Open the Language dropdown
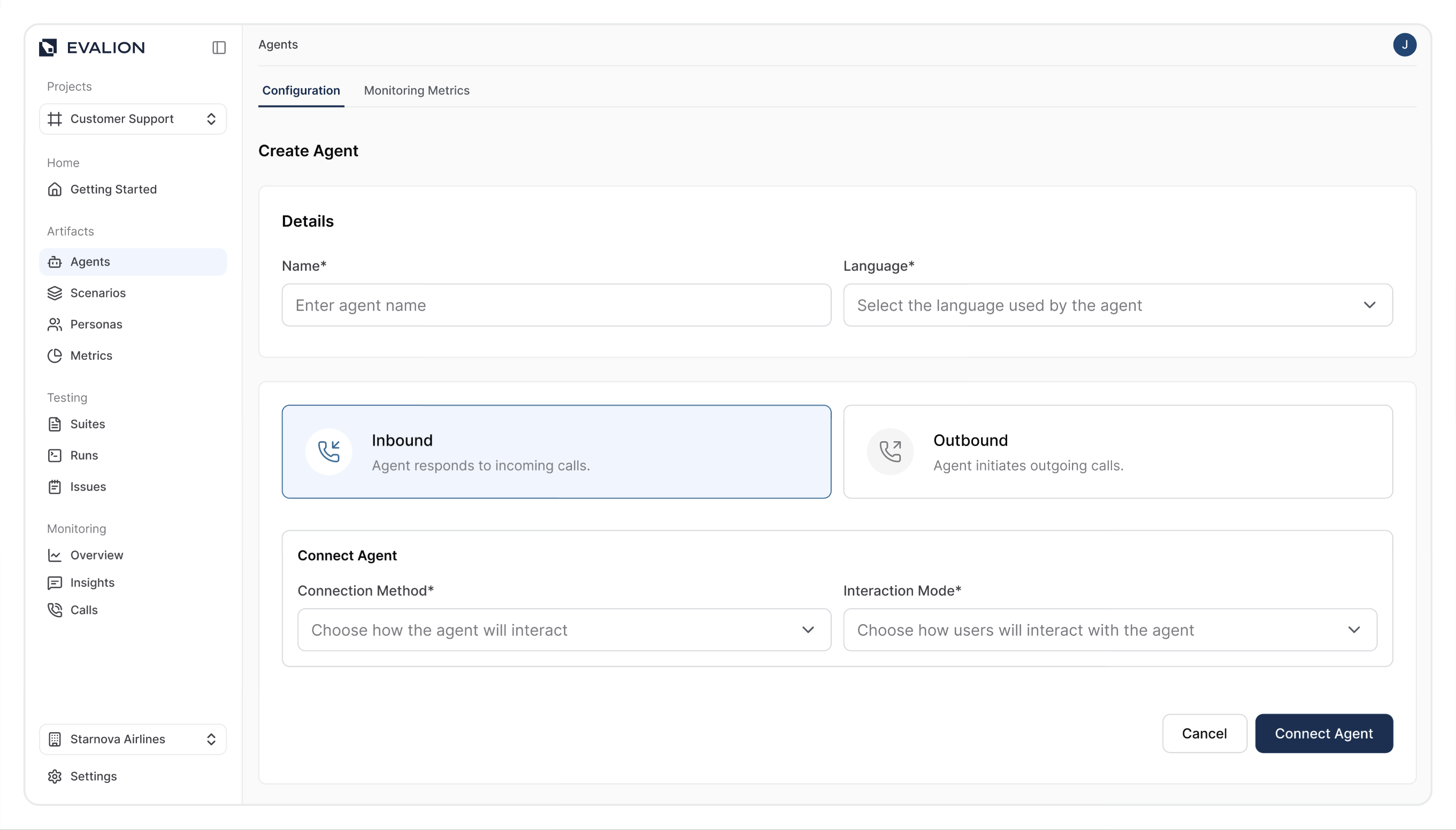The image size is (1456, 830). [x=1117, y=305]
